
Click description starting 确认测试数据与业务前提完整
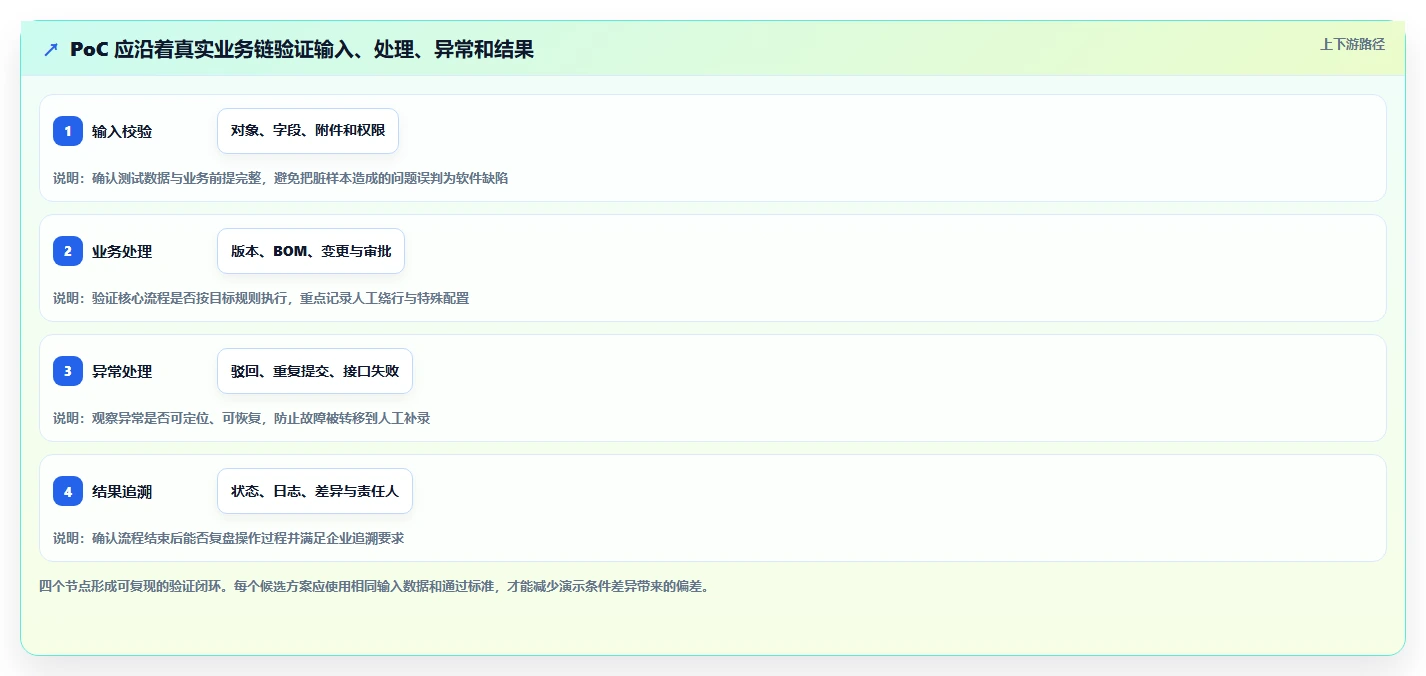click(281, 178)
